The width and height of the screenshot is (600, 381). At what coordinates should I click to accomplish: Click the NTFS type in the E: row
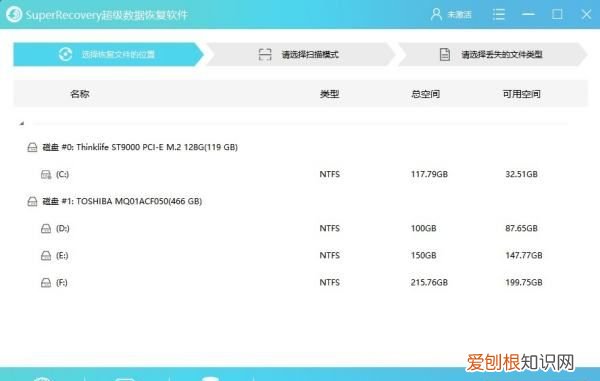pyautogui.click(x=329, y=255)
